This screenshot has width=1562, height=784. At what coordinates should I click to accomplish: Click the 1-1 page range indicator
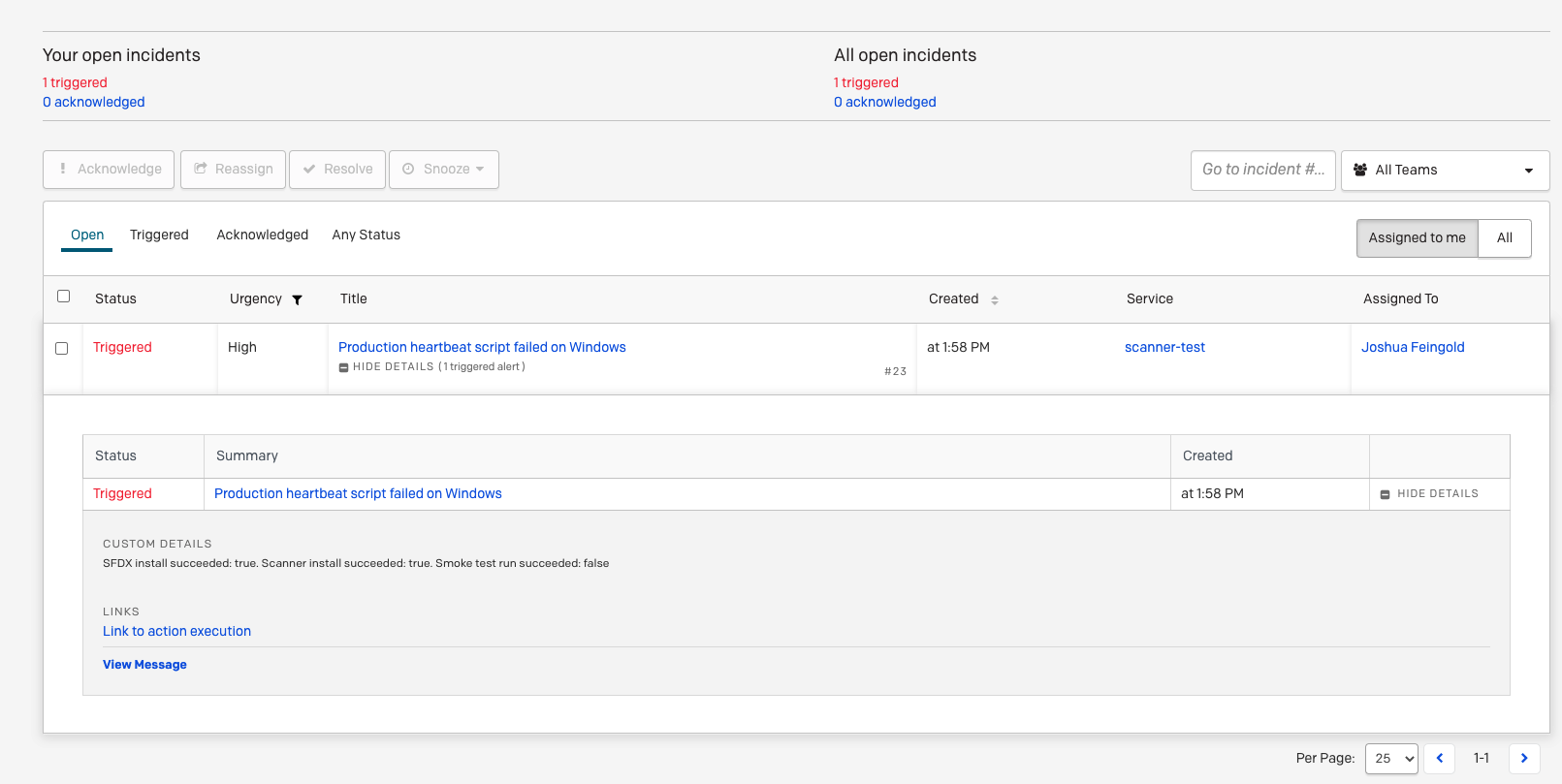point(1482,759)
